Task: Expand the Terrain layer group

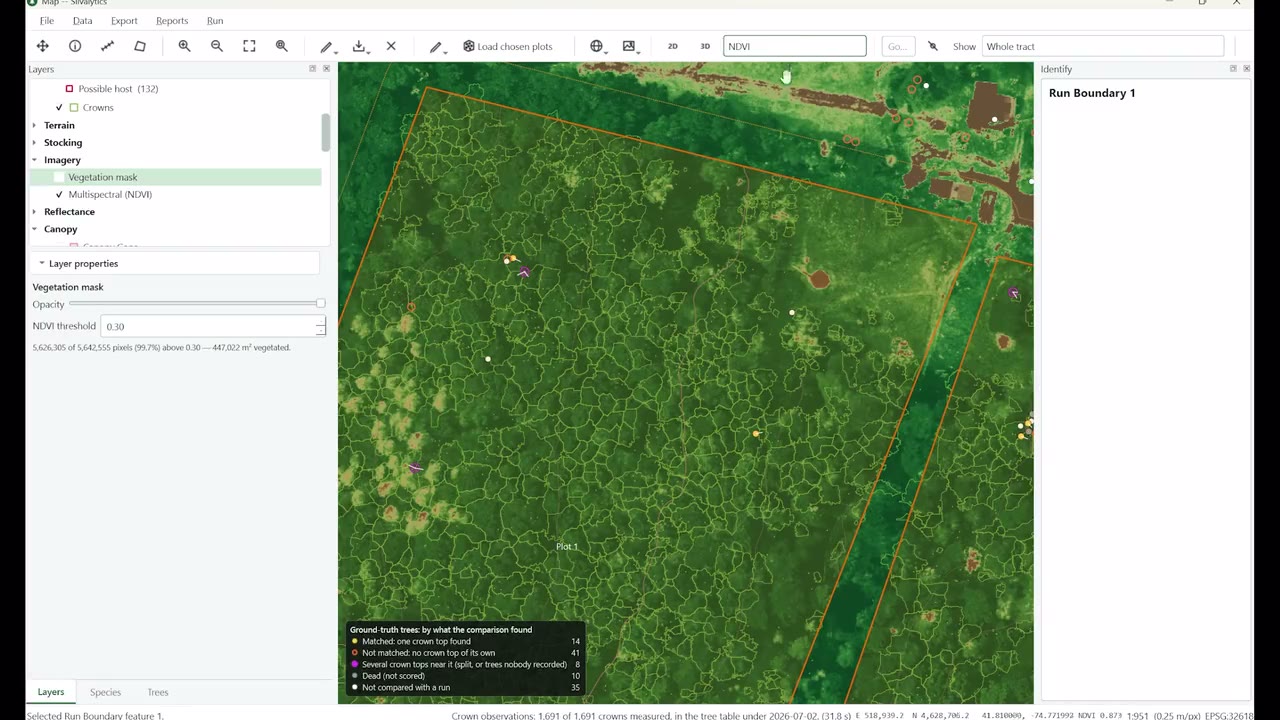Action: tap(35, 125)
